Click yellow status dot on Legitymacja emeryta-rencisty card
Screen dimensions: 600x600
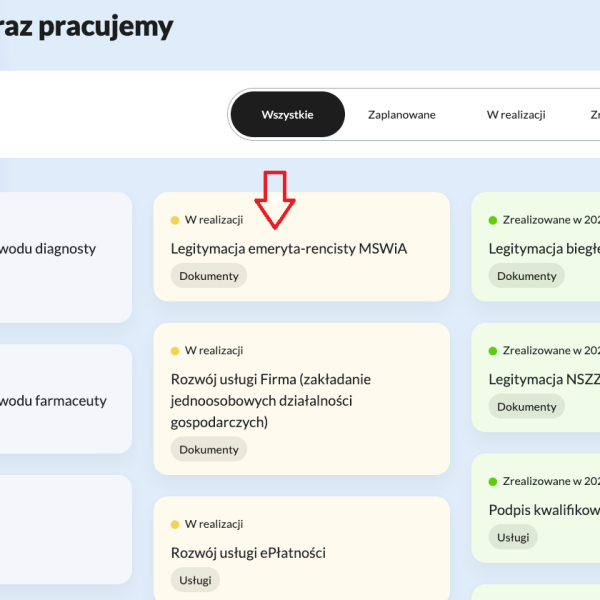(175, 220)
